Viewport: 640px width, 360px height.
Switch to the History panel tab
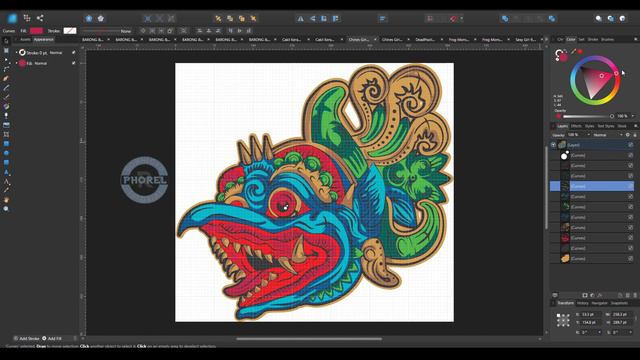click(582, 303)
